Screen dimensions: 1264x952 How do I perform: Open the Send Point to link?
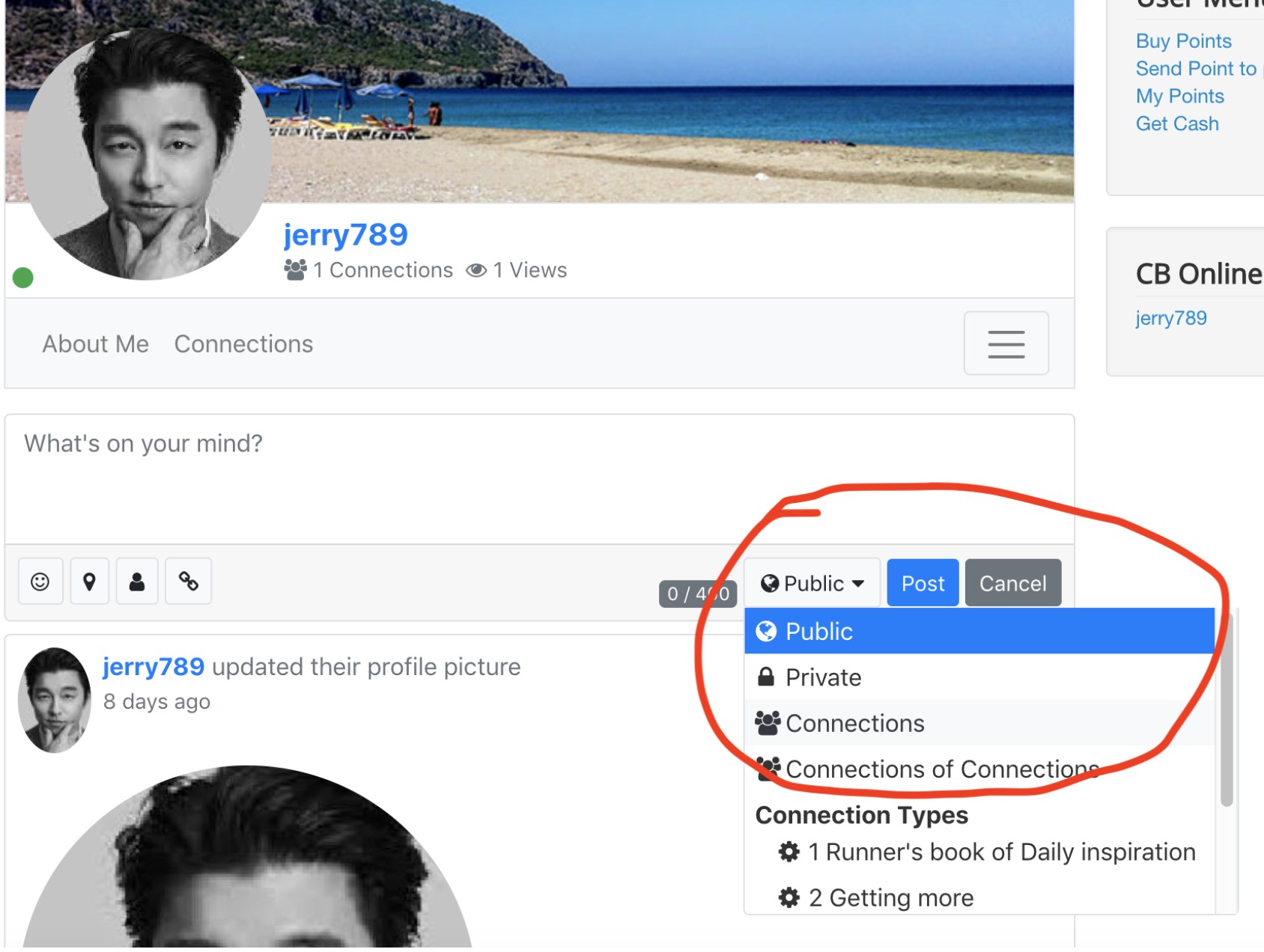pyautogui.click(x=1196, y=69)
